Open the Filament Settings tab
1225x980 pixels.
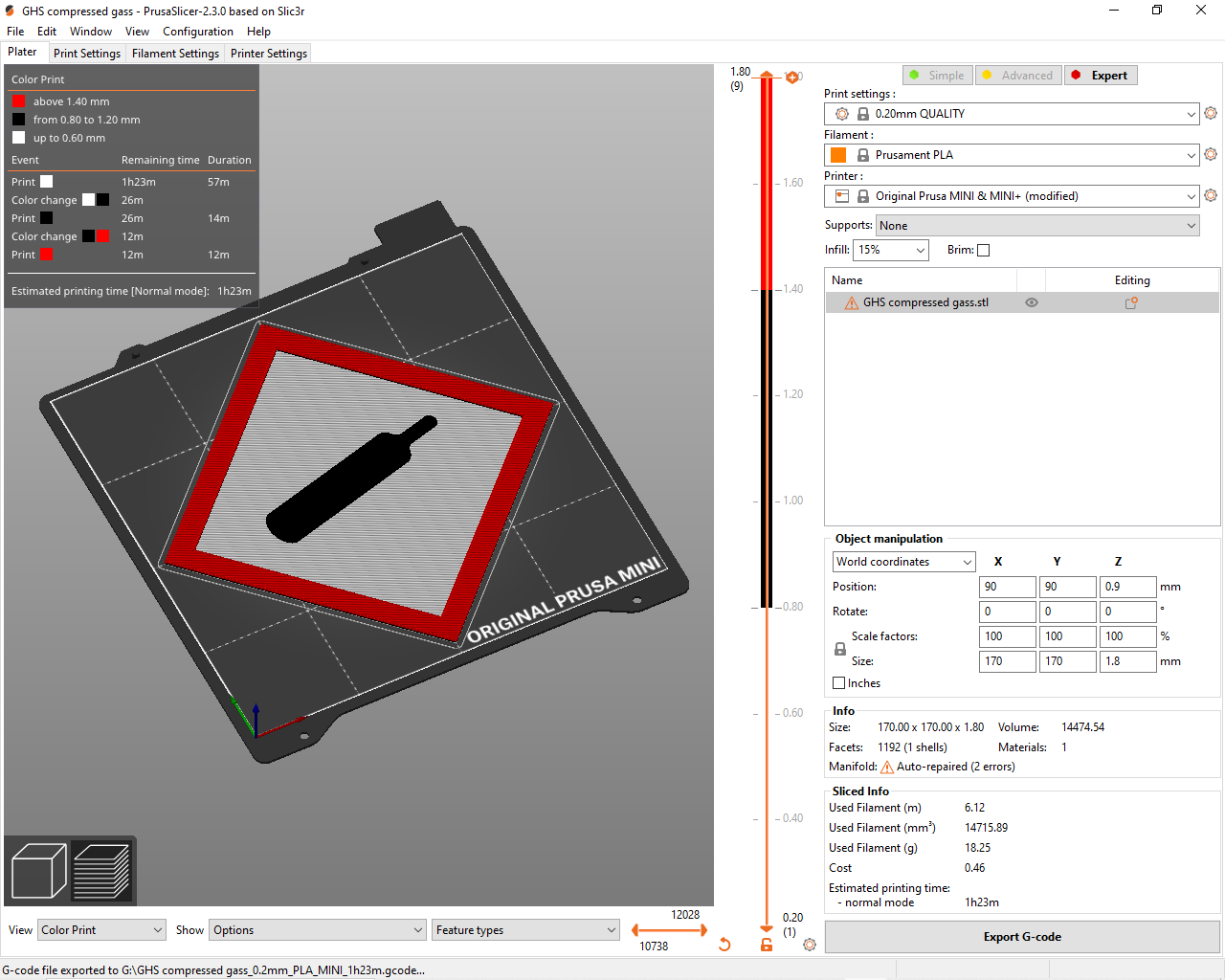click(175, 54)
